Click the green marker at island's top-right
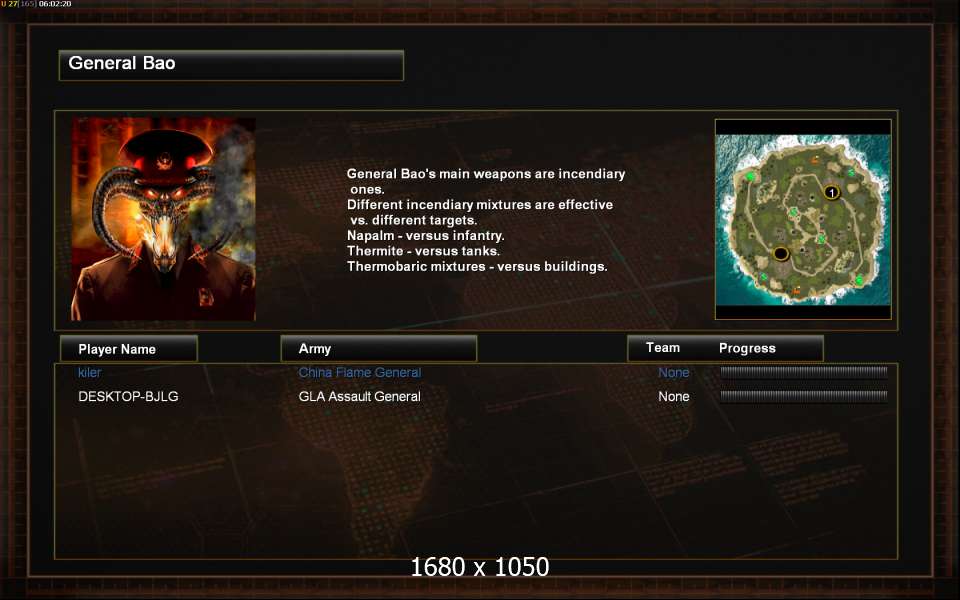Screen dimensions: 960x600 [x=851, y=173]
